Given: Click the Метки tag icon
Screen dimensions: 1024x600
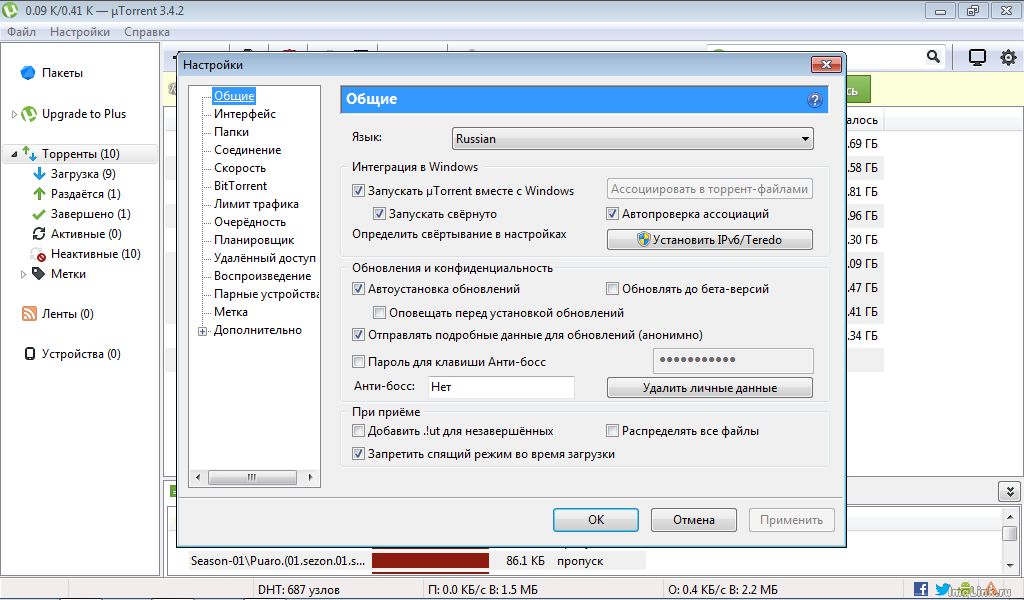Looking at the screenshot, I should pyautogui.click(x=39, y=274).
